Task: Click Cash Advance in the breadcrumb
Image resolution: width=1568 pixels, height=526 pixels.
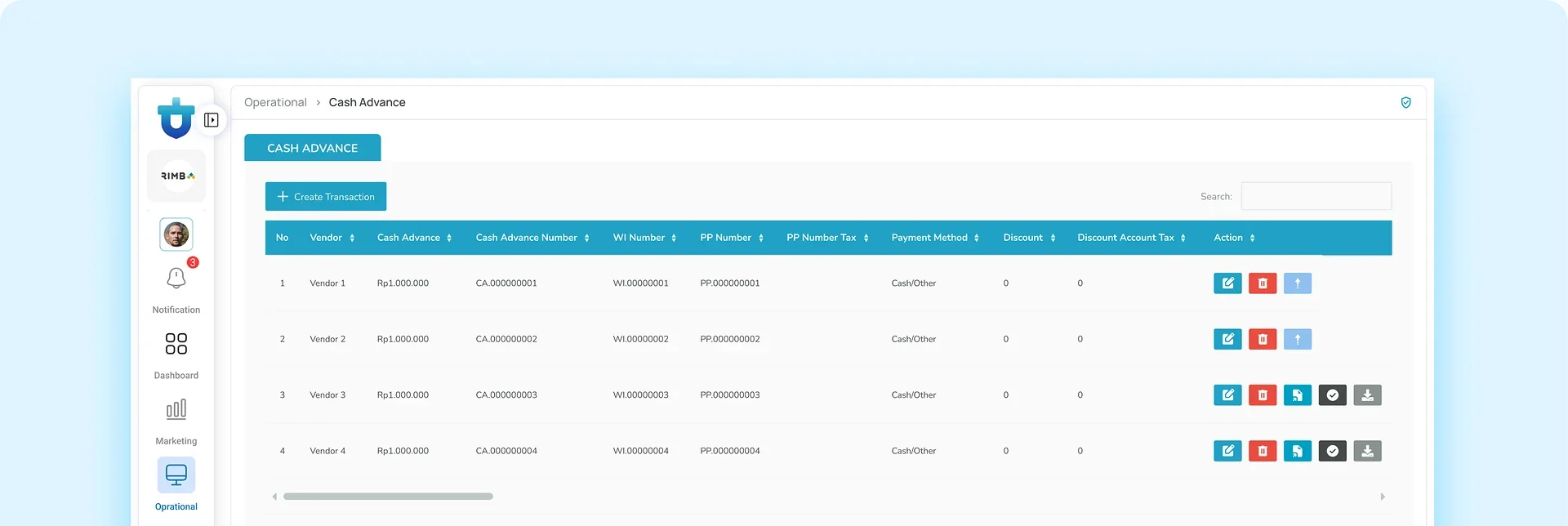Action: [367, 102]
